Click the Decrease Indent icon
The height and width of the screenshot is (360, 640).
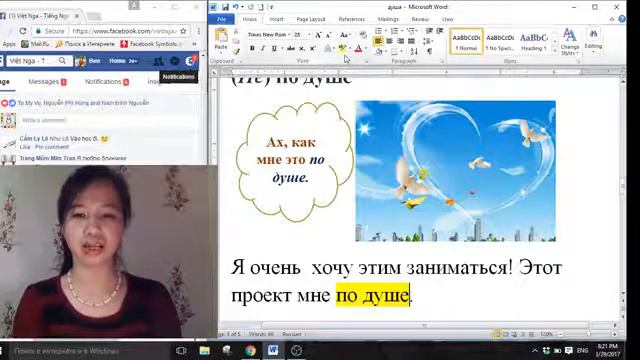point(429,31)
